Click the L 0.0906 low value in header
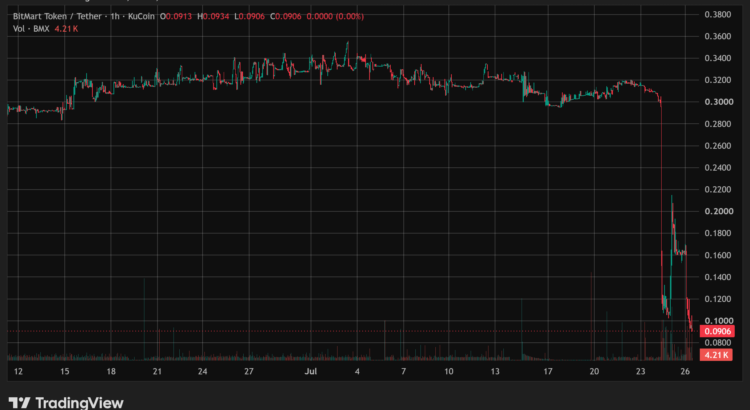Image resolution: width=750 pixels, height=410 pixels. tap(249, 16)
